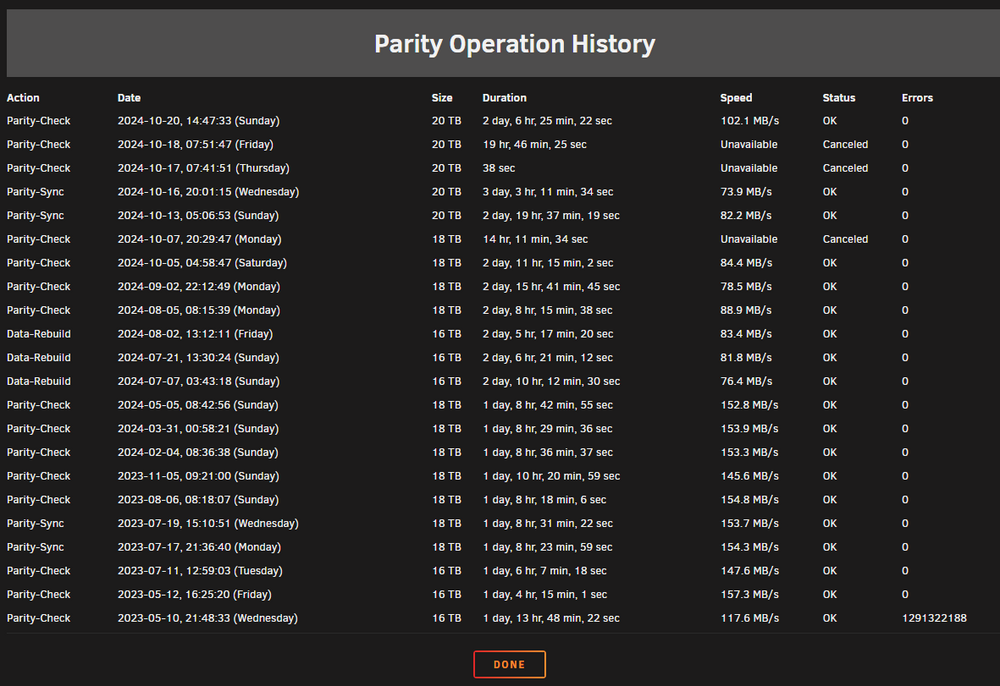Click duration 19 hr, 46 min, 25 sec
Screen dimensions: 1000x686
tap(534, 144)
